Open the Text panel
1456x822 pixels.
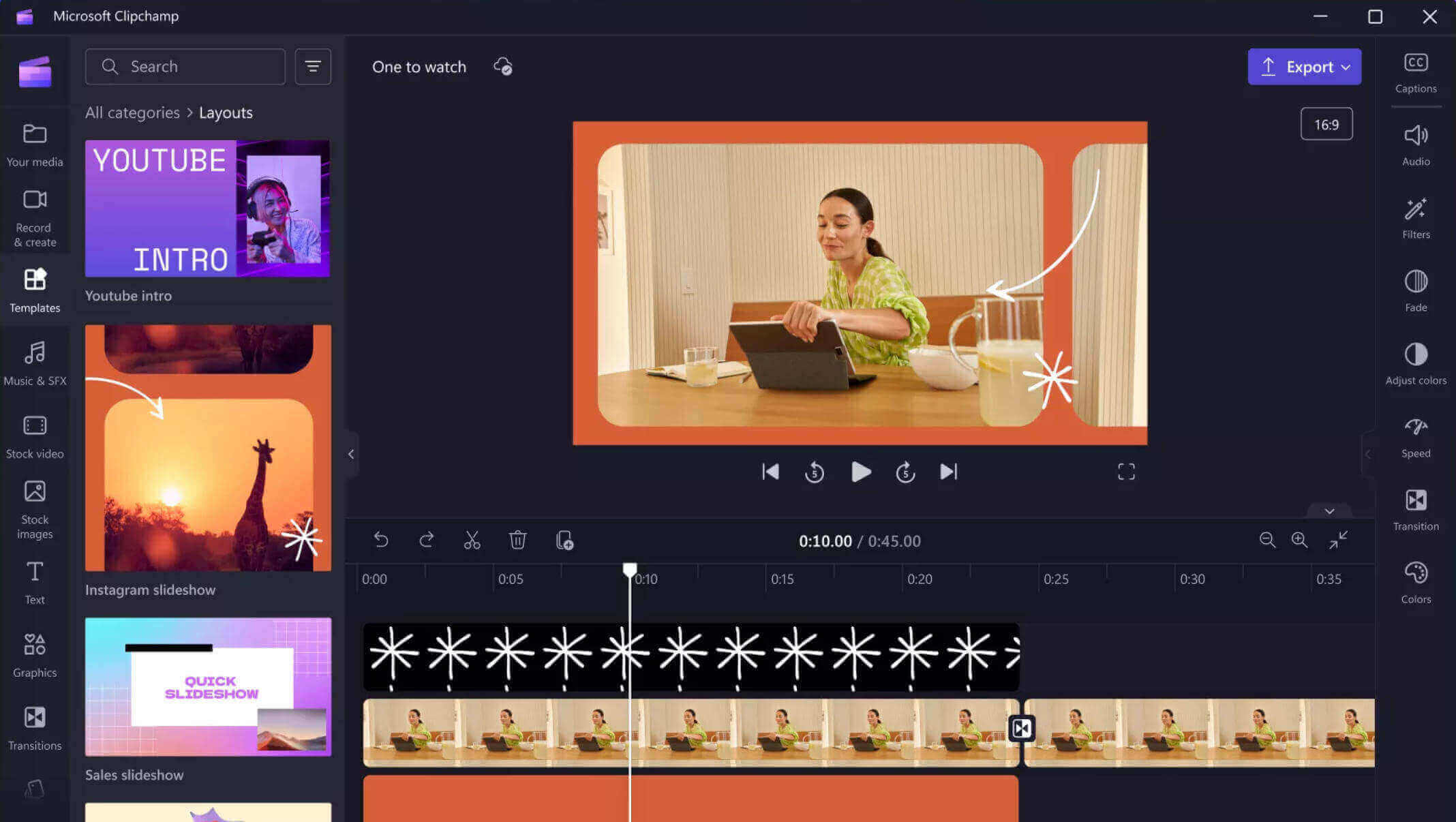click(34, 581)
